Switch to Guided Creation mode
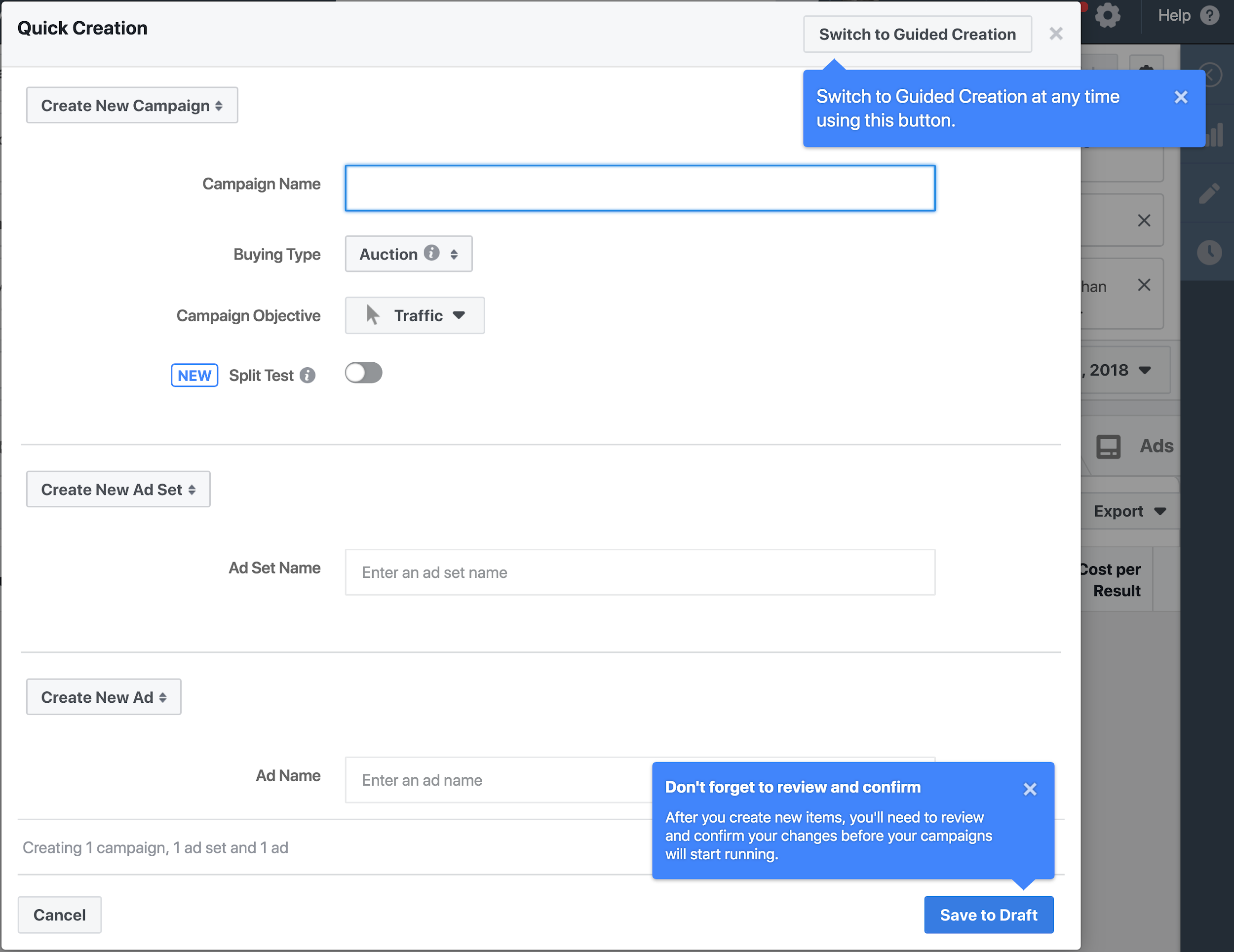 click(917, 33)
